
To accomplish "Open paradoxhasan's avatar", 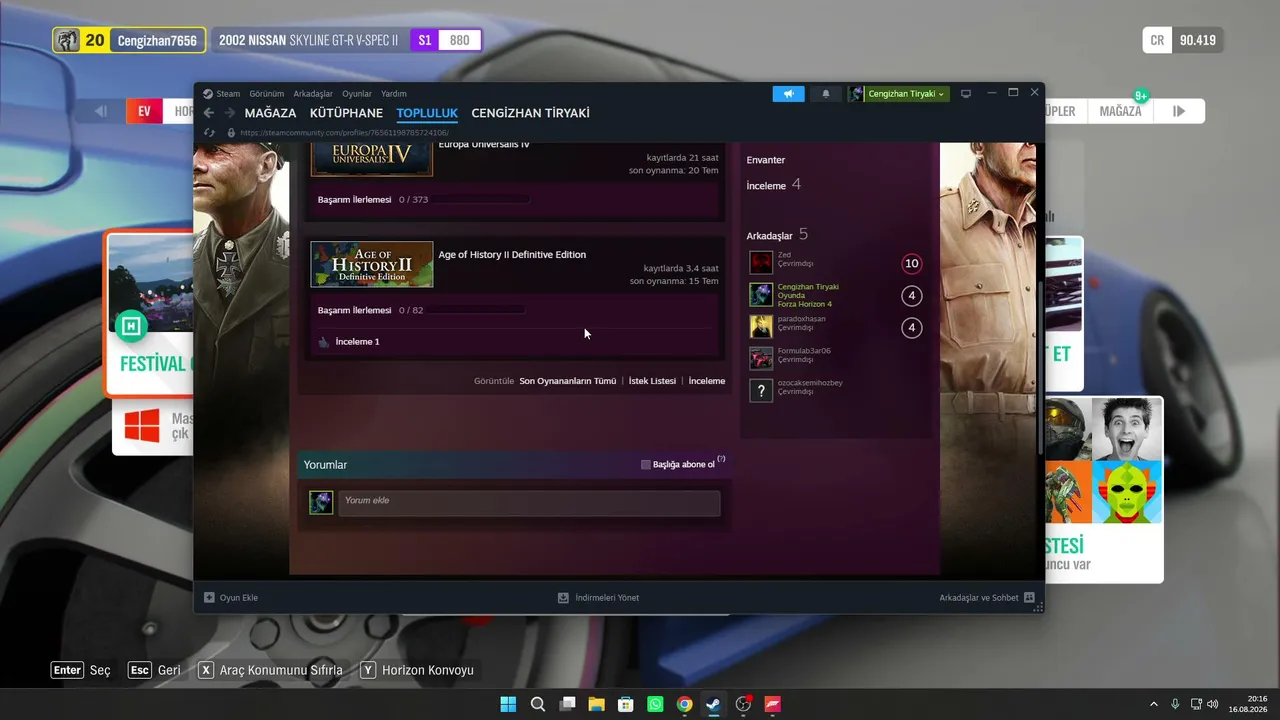I will [x=761, y=327].
